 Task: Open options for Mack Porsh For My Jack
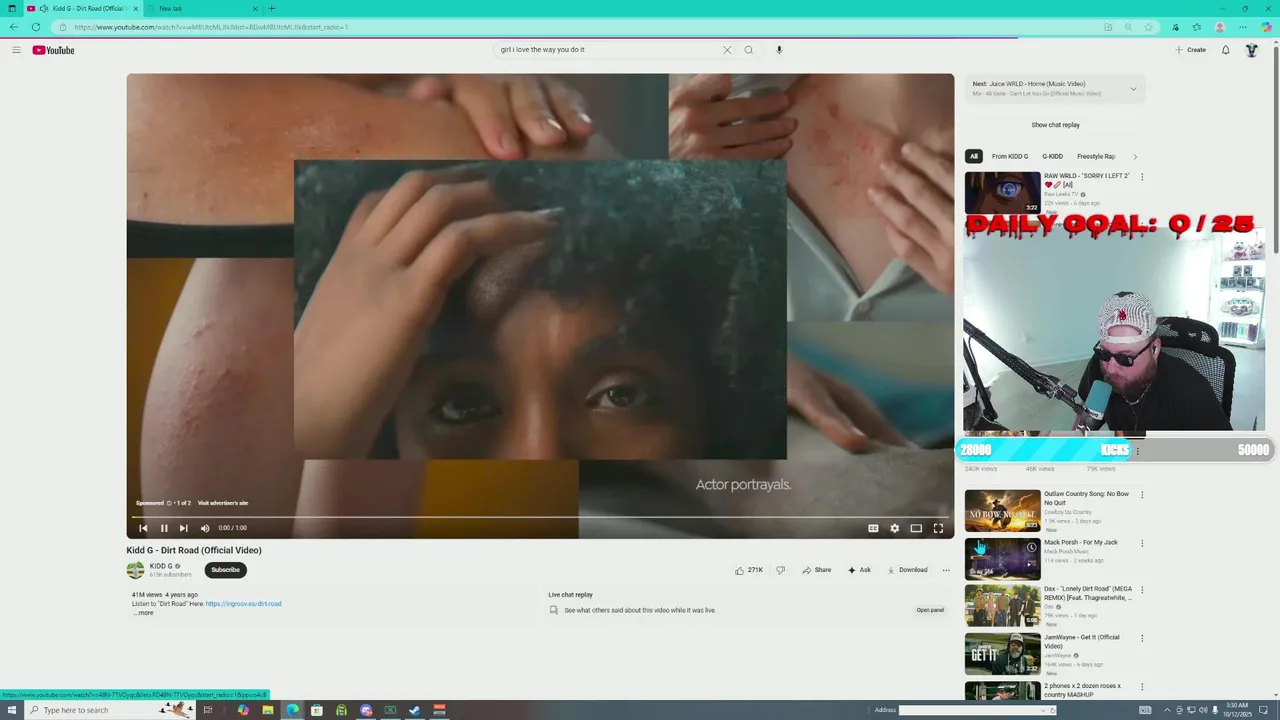coord(1142,544)
